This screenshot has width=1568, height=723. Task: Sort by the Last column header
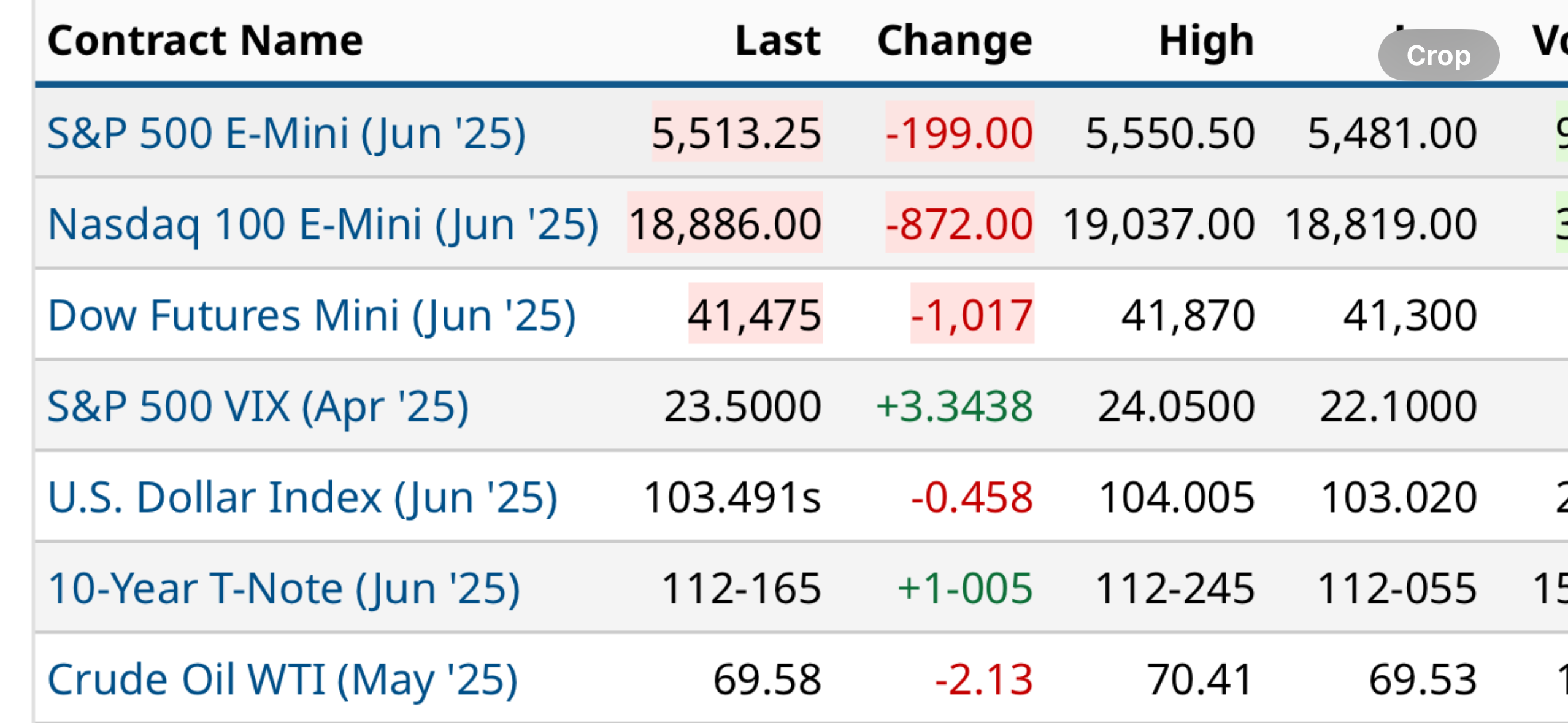point(777,40)
